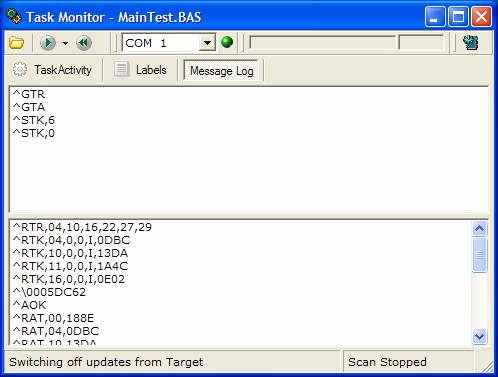Select the ^RTK,16,0,0,I,0E02 line
Screen dimensions: 498x377
[69, 279]
